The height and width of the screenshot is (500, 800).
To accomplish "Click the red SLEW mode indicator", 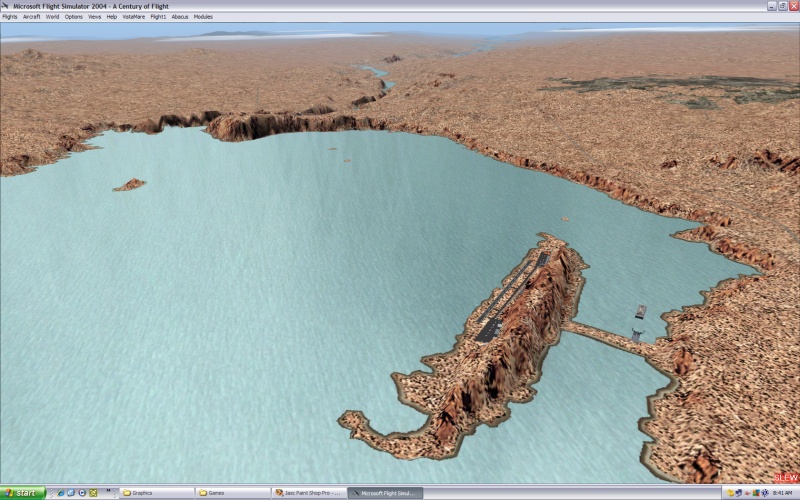I will (786, 478).
